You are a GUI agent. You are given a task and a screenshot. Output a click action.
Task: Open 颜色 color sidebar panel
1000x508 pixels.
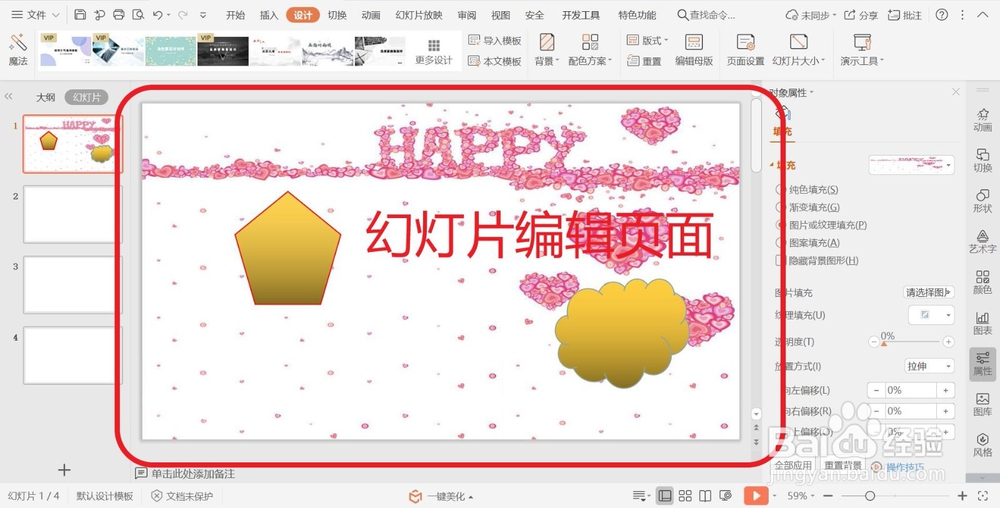click(982, 282)
